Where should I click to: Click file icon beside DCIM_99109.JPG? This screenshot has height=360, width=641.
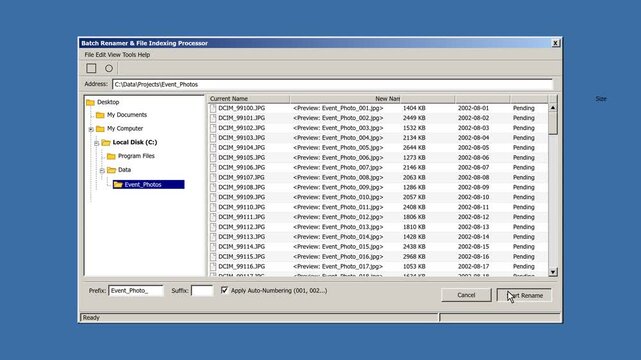click(213, 197)
